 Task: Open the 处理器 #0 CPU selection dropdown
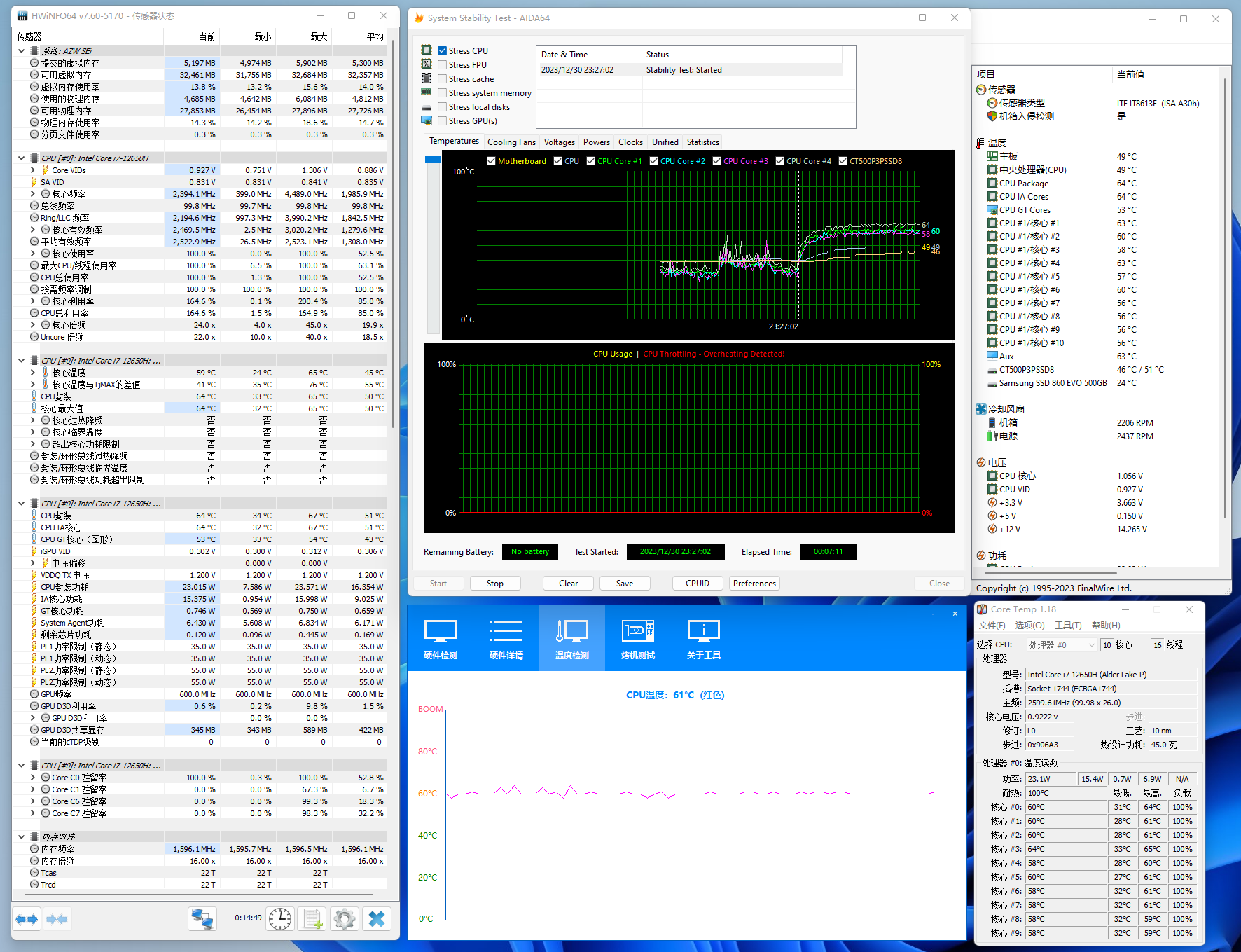[x=1061, y=645]
